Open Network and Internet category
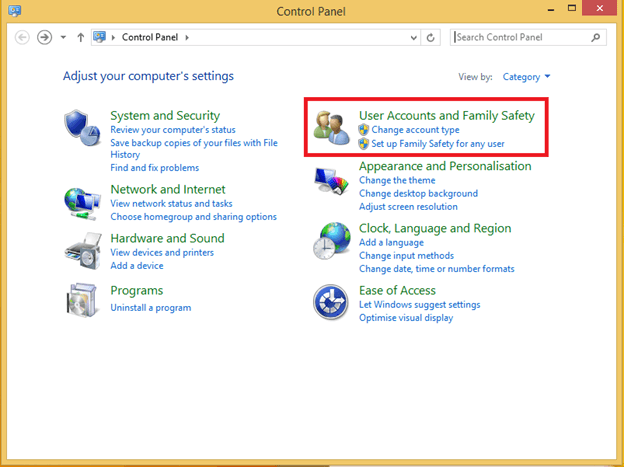This screenshot has height=467, width=624. coord(168,189)
